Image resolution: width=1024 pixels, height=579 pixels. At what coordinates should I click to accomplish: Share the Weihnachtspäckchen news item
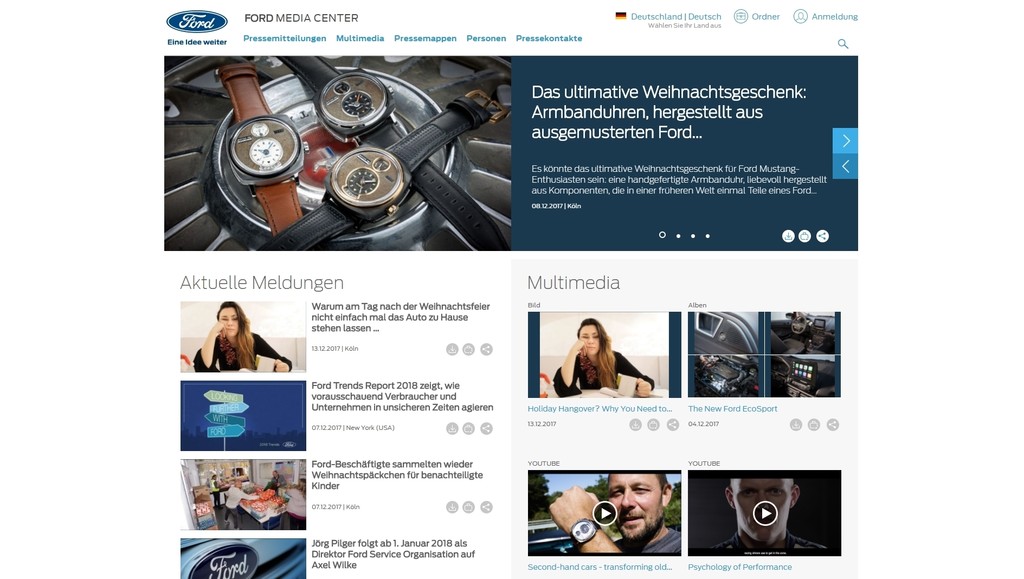coord(486,507)
